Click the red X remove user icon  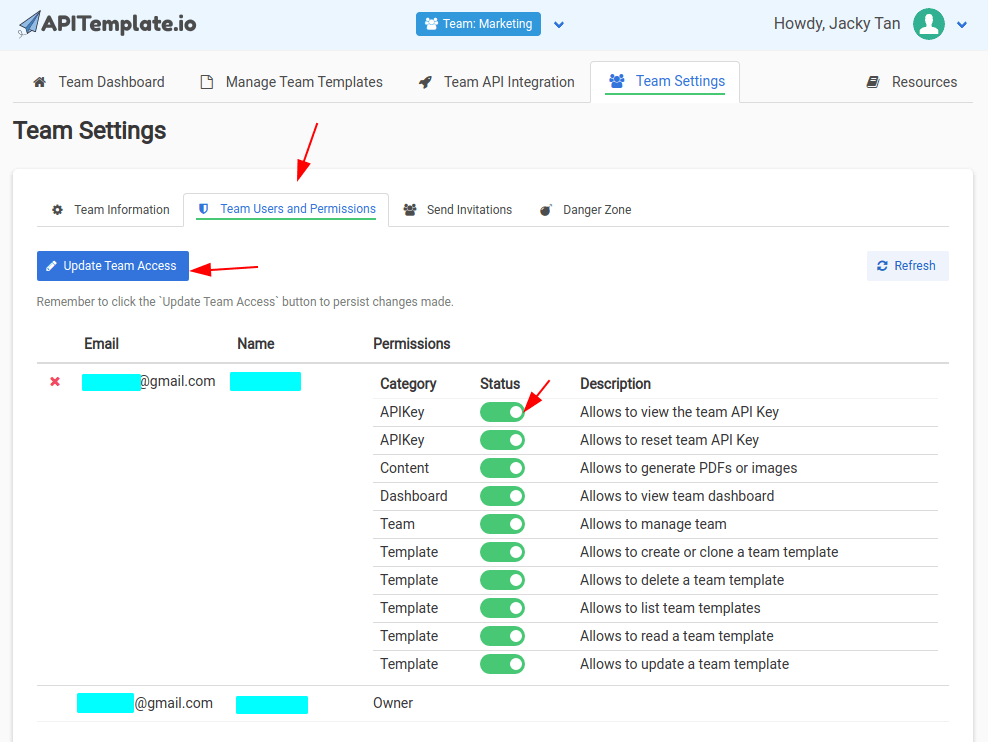(x=55, y=382)
